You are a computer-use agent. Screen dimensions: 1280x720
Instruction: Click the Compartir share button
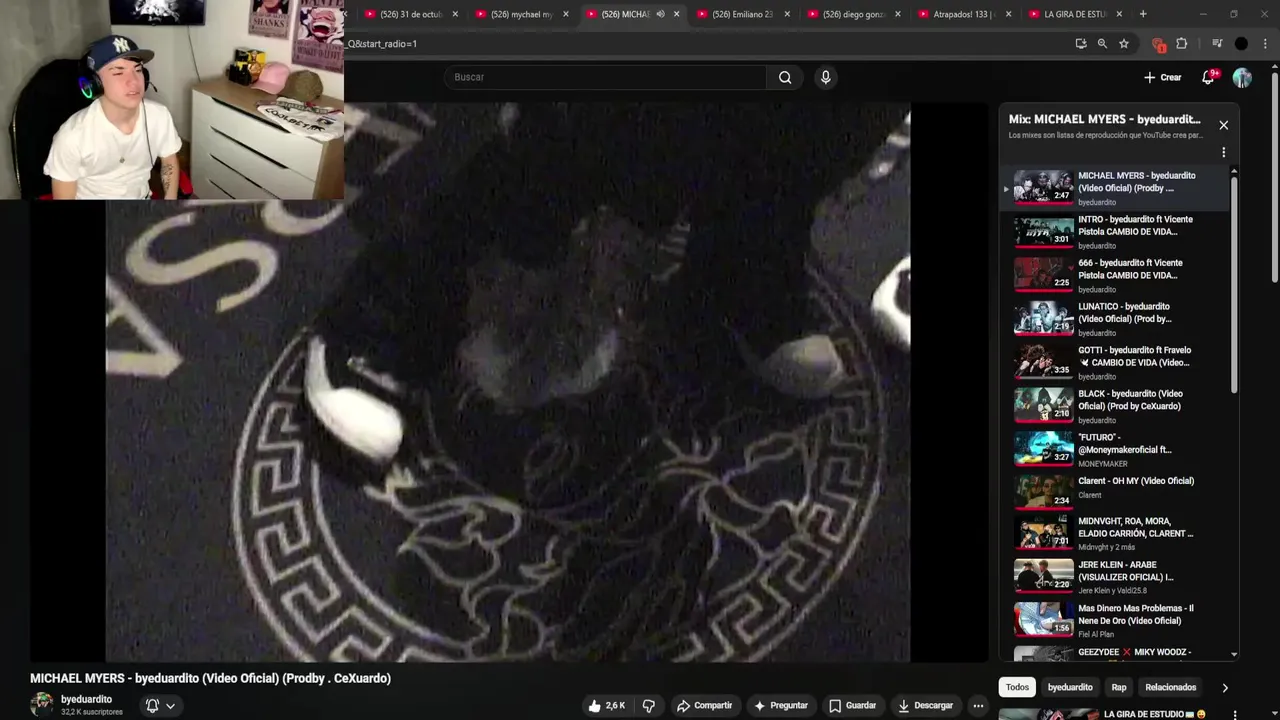[x=704, y=705]
